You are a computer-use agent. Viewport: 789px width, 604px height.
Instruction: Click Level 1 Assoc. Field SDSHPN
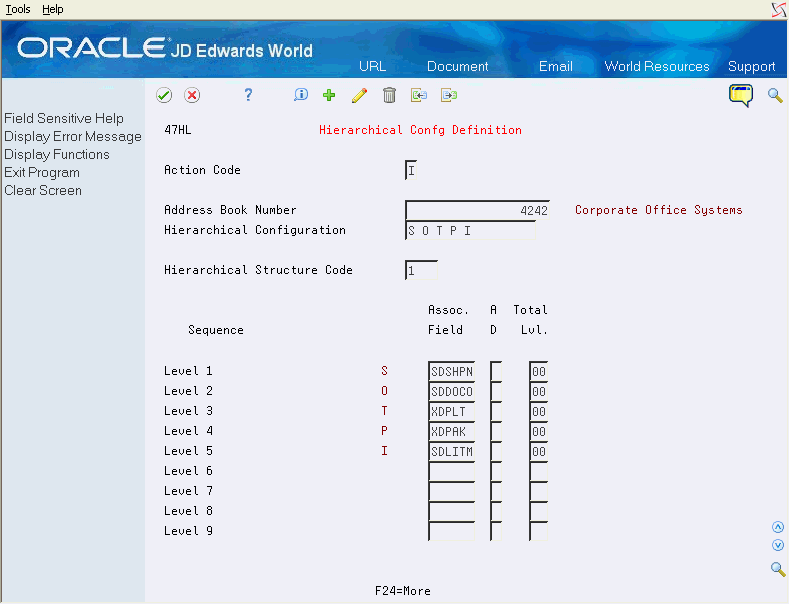(451, 371)
